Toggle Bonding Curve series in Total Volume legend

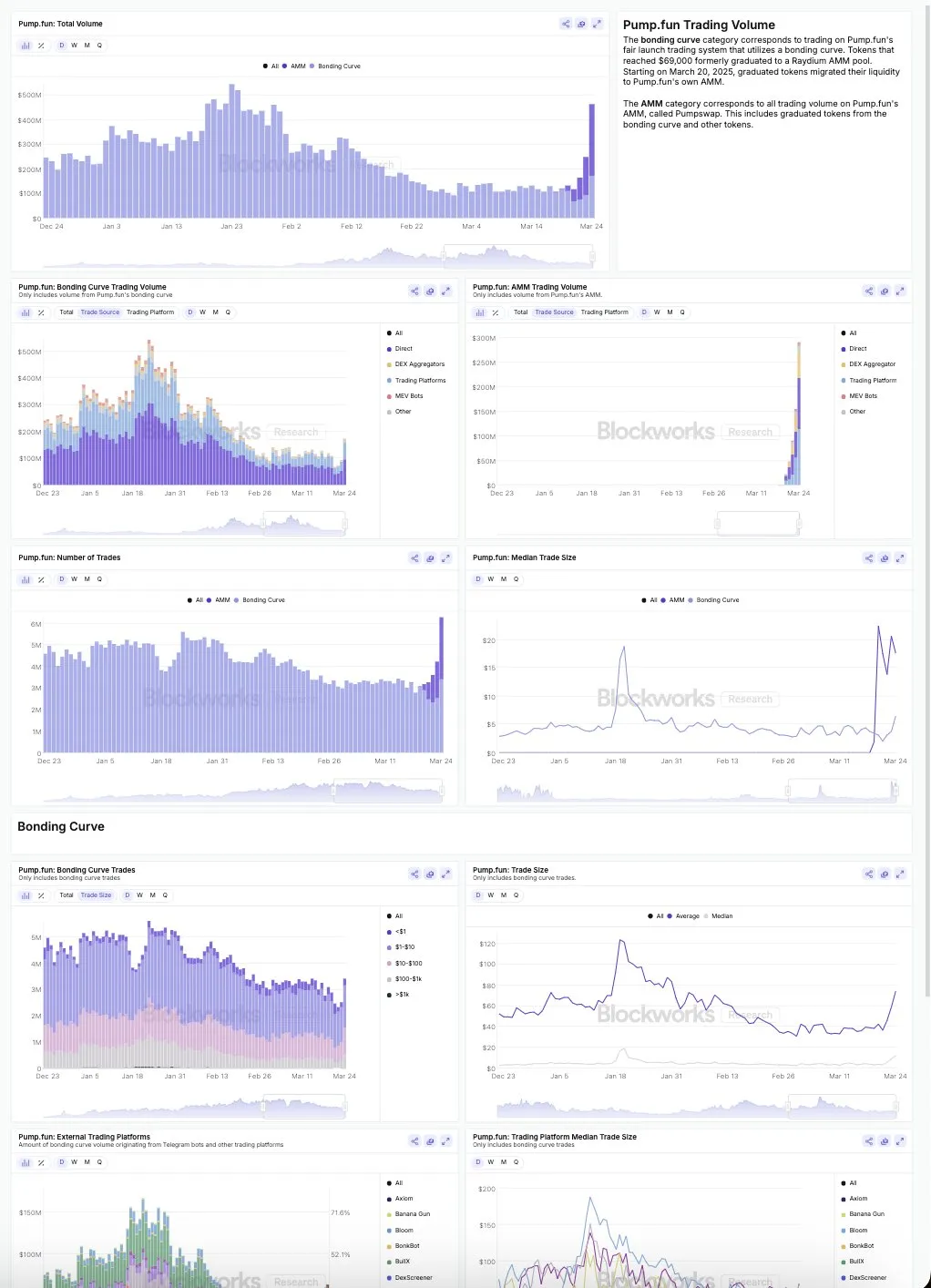click(335, 66)
